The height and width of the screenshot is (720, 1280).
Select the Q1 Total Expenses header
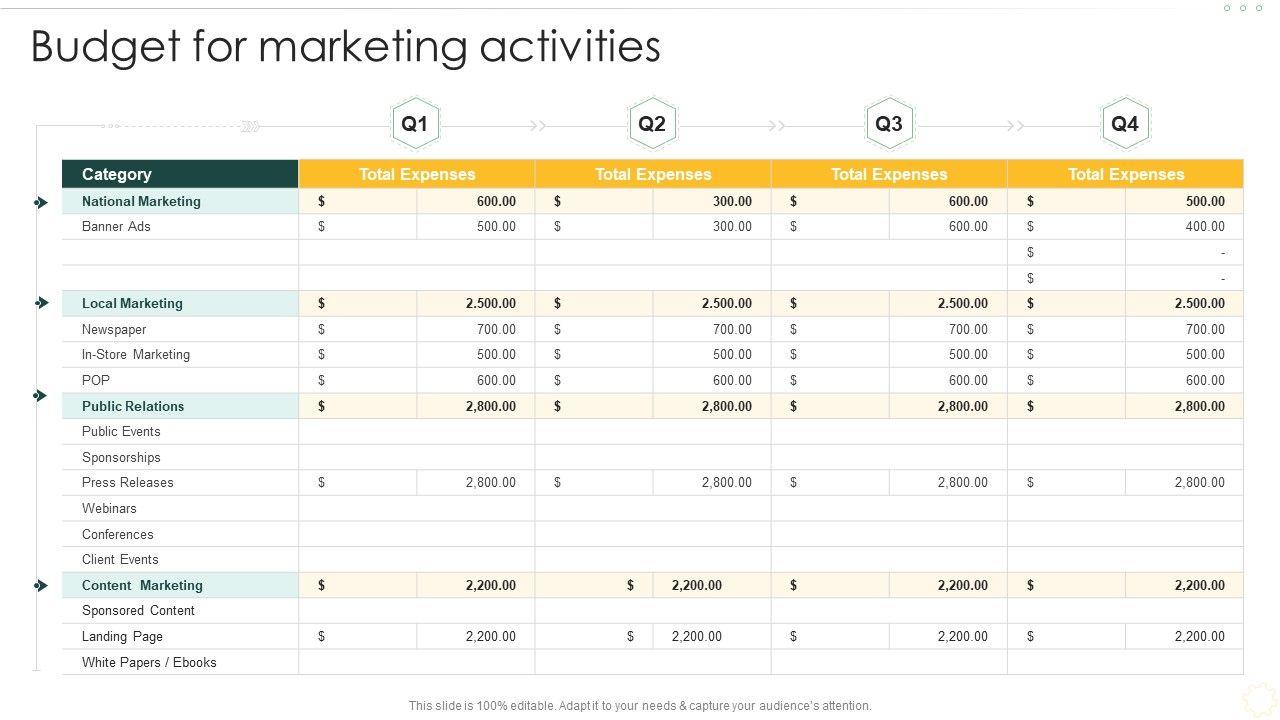point(417,174)
